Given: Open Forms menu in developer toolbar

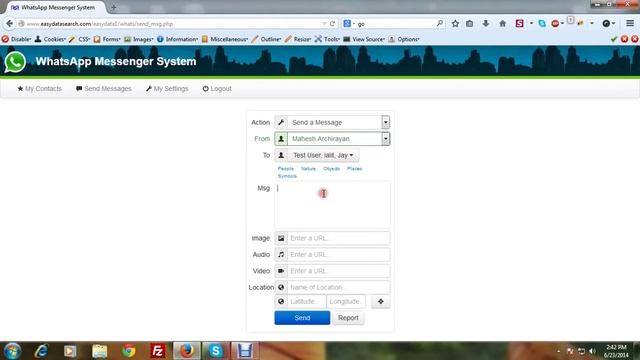Looking at the screenshot, I should 107,39.
